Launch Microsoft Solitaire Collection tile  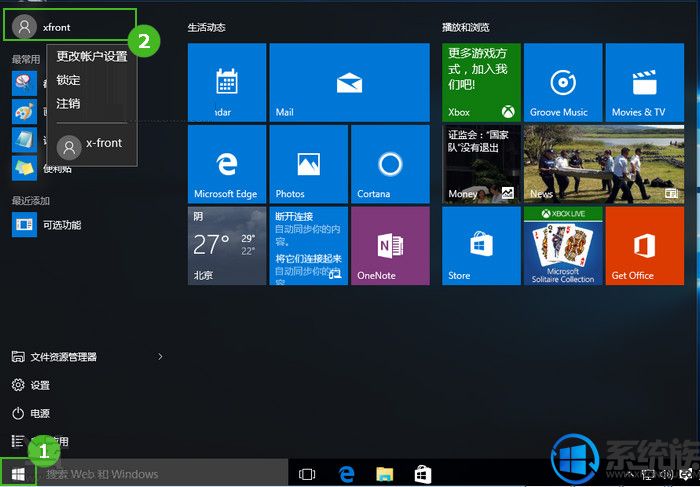pos(563,246)
